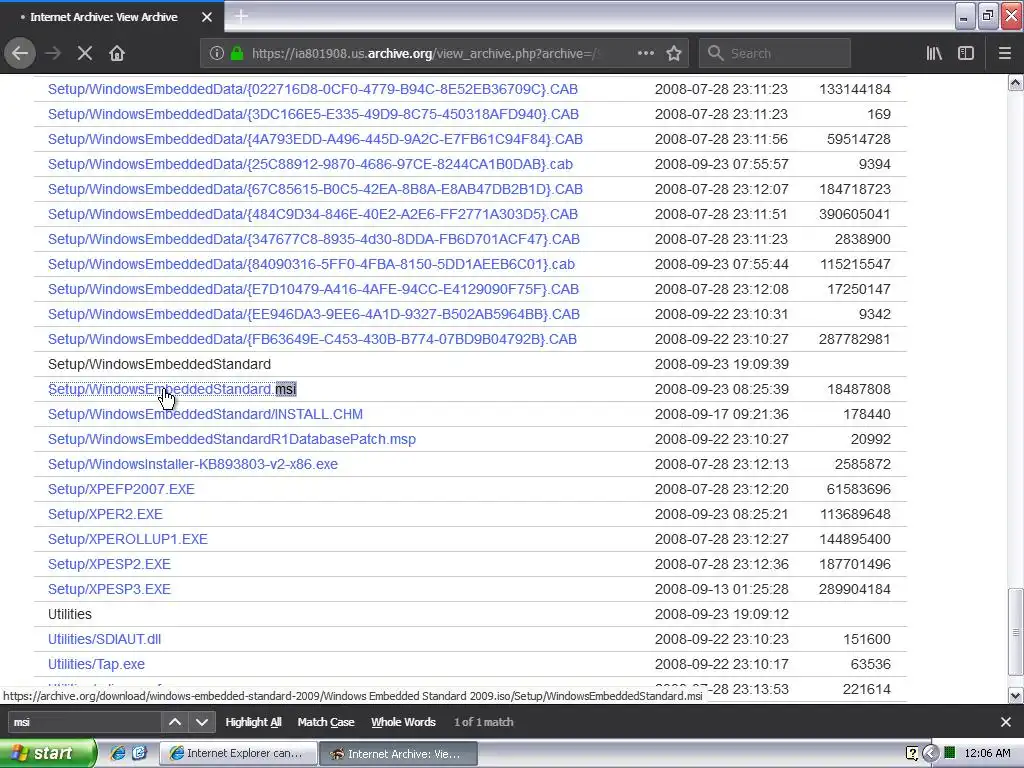Image resolution: width=1024 pixels, height=768 pixels.
Task: Toggle Highlight All in find bar
Action: coord(253,722)
